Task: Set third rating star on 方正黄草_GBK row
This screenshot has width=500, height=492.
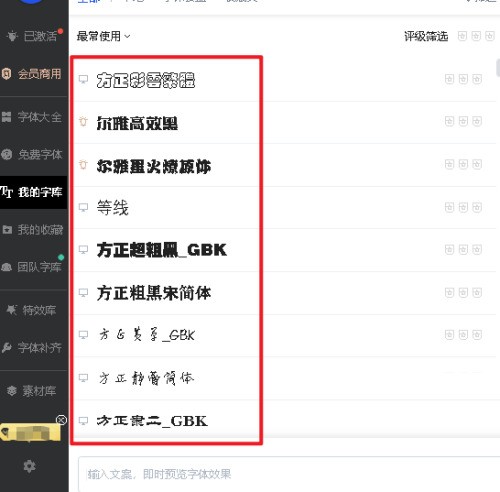Action: coord(477,335)
